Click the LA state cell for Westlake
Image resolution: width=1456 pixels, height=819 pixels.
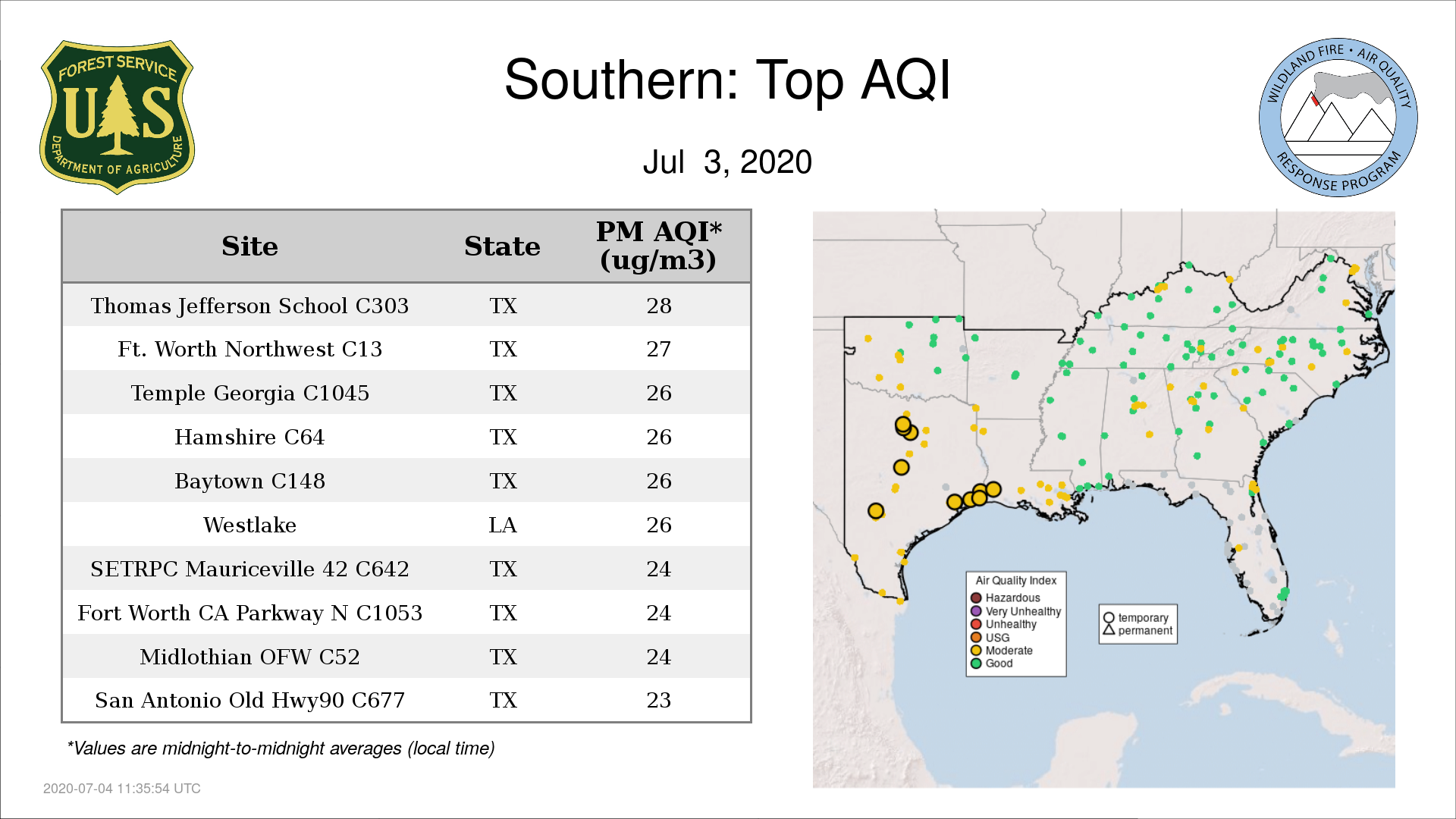503,526
